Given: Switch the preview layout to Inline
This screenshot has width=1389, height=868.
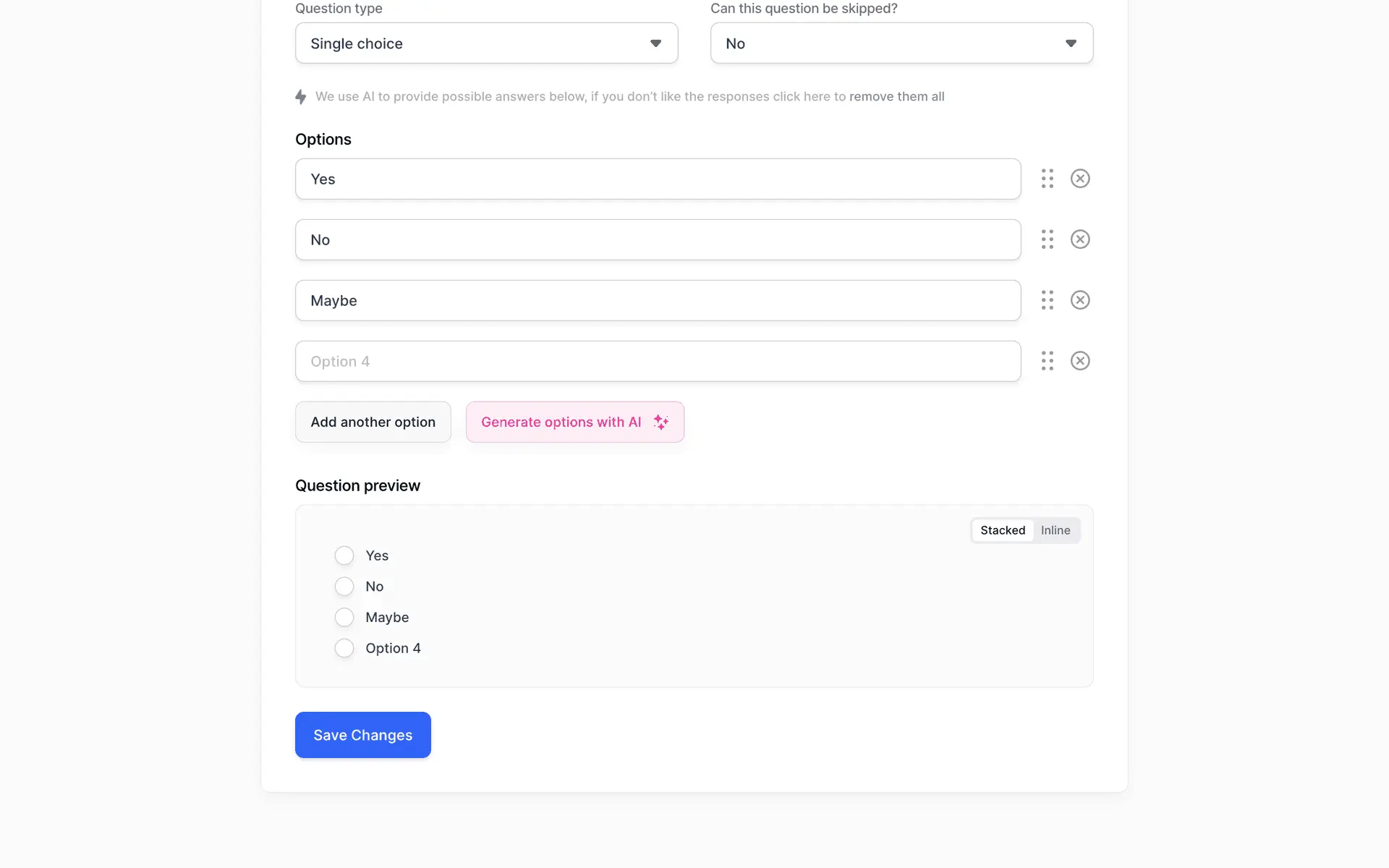Looking at the screenshot, I should pos(1055,530).
